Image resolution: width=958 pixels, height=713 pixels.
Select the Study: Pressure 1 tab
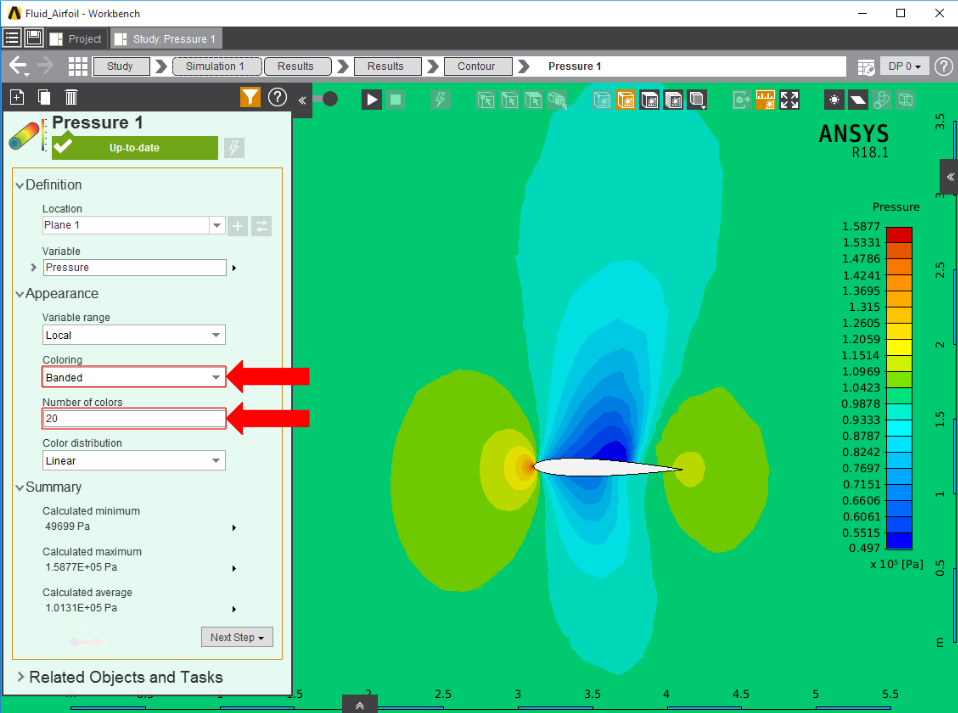click(x=166, y=38)
